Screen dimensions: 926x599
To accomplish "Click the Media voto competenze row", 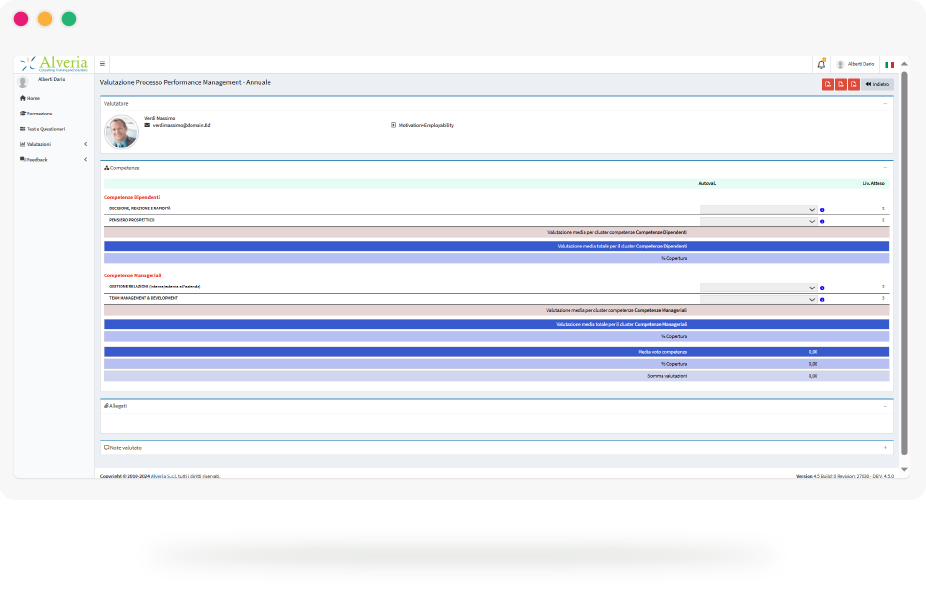I will tap(497, 352).
